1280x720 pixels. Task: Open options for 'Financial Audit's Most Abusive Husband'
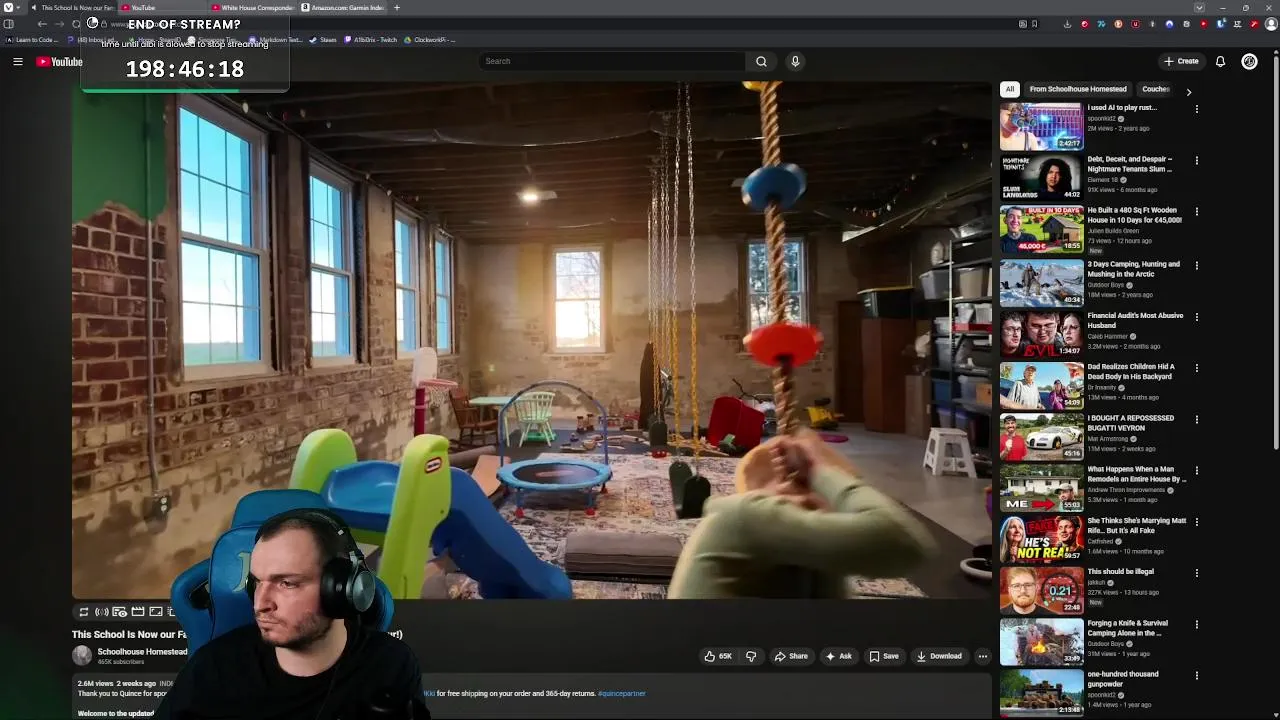(1196, 317)
